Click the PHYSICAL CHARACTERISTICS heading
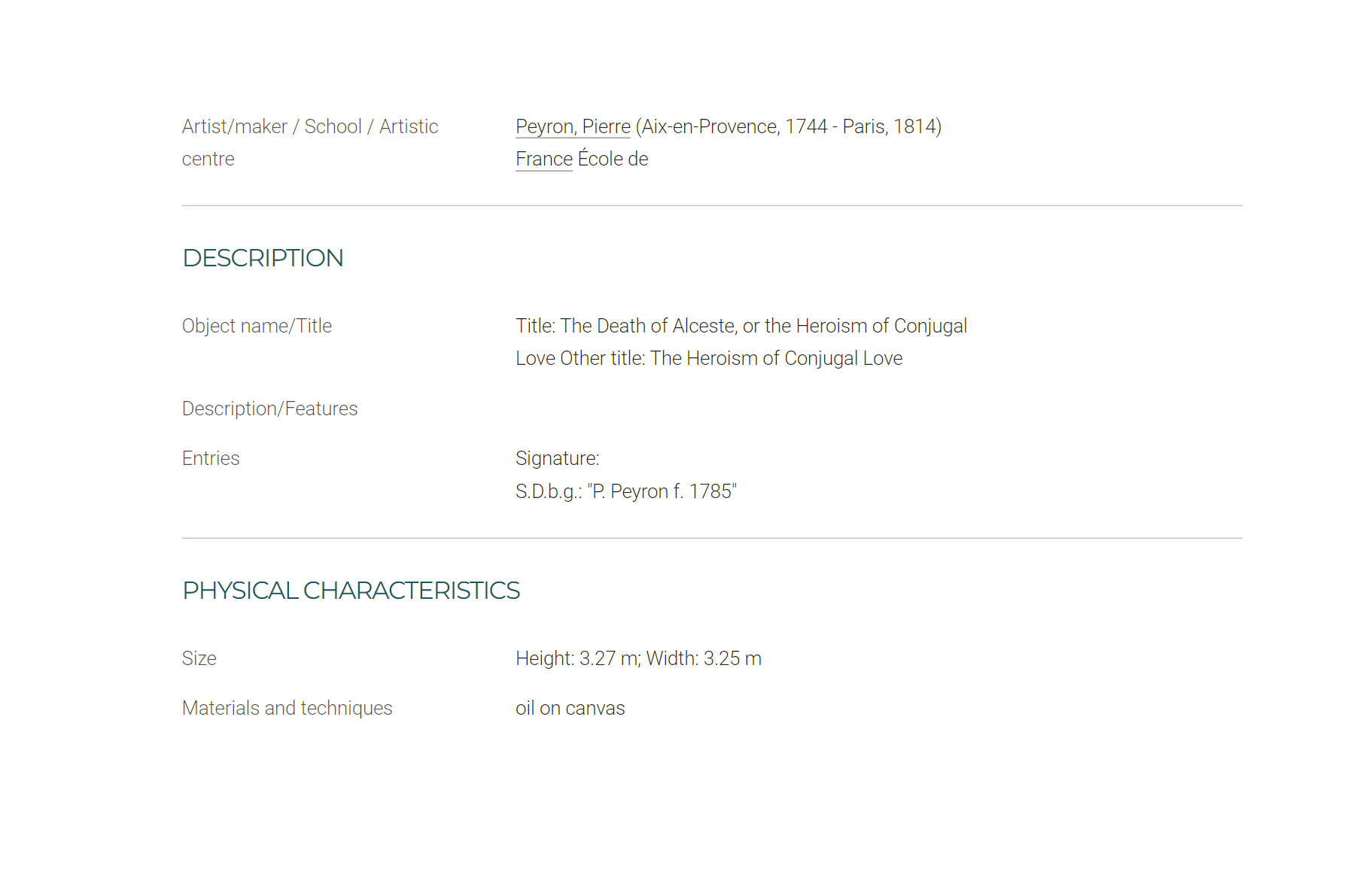This screenshot has height=887, width=1372. coord(351,591)
